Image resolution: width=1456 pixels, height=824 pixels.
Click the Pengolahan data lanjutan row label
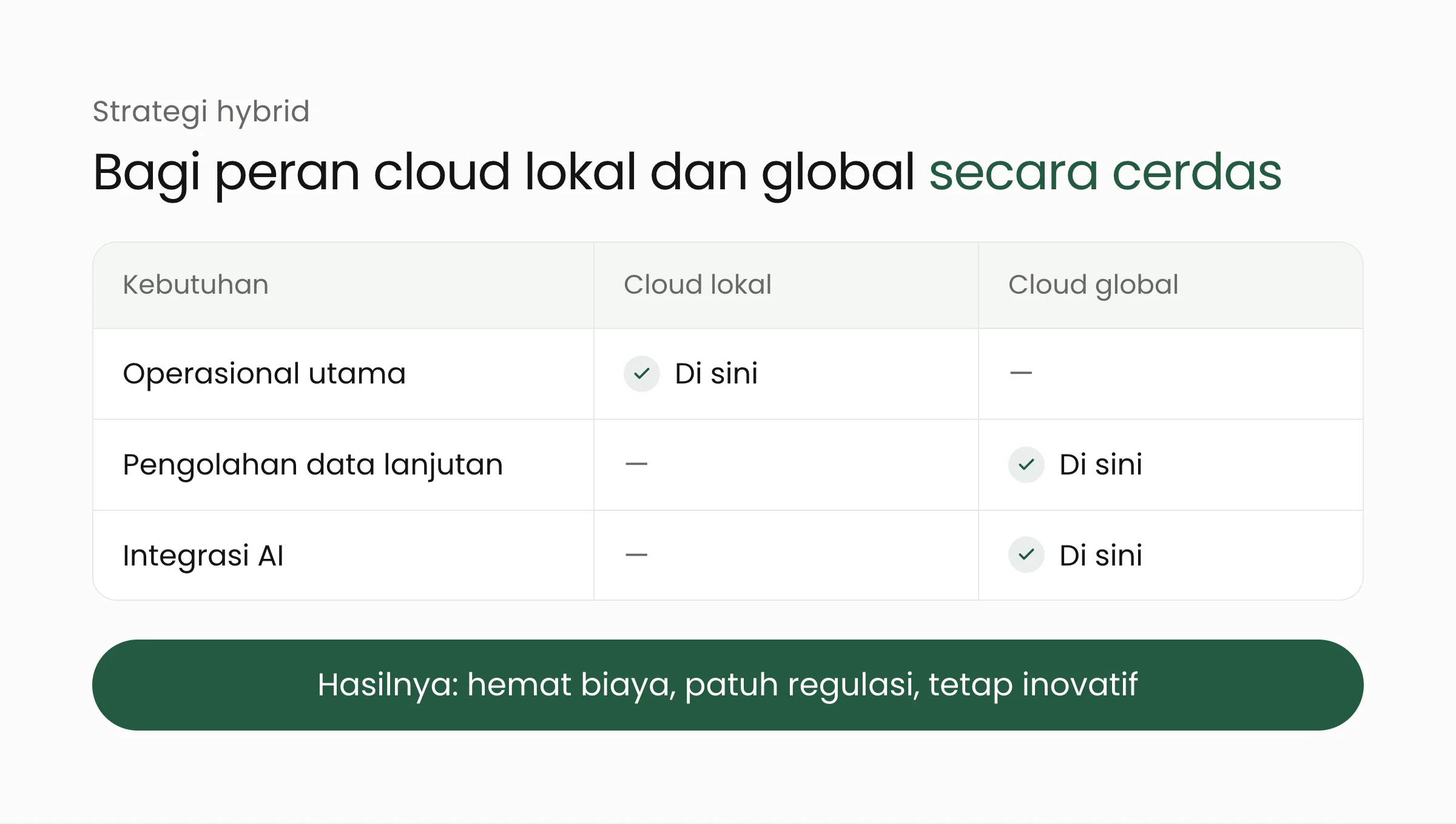pos(313,465)
